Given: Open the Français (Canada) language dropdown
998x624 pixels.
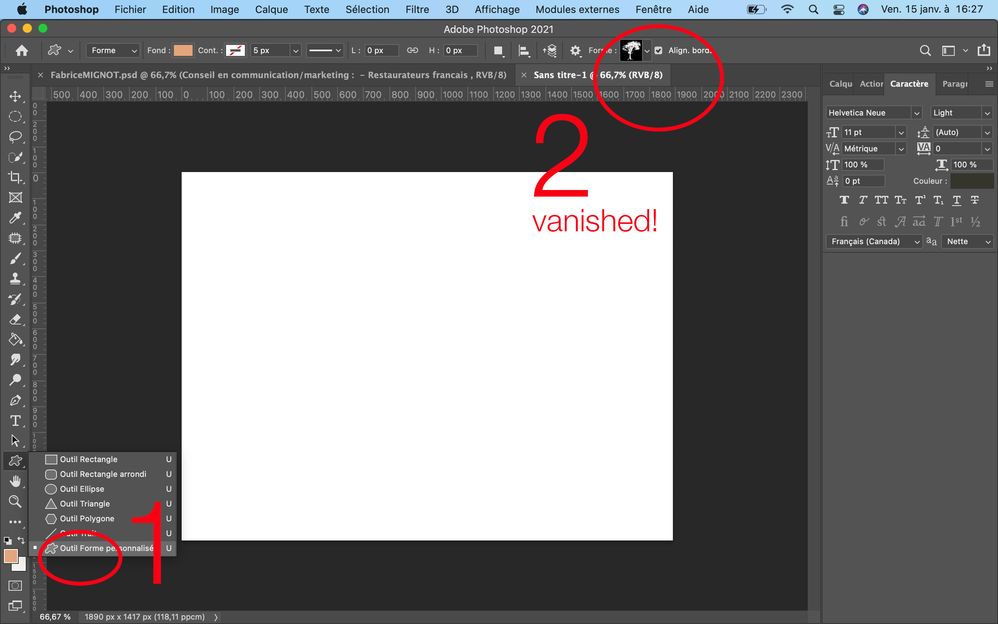Looking at the screenshot, I should pyautogui.click(x=874, y=241).
